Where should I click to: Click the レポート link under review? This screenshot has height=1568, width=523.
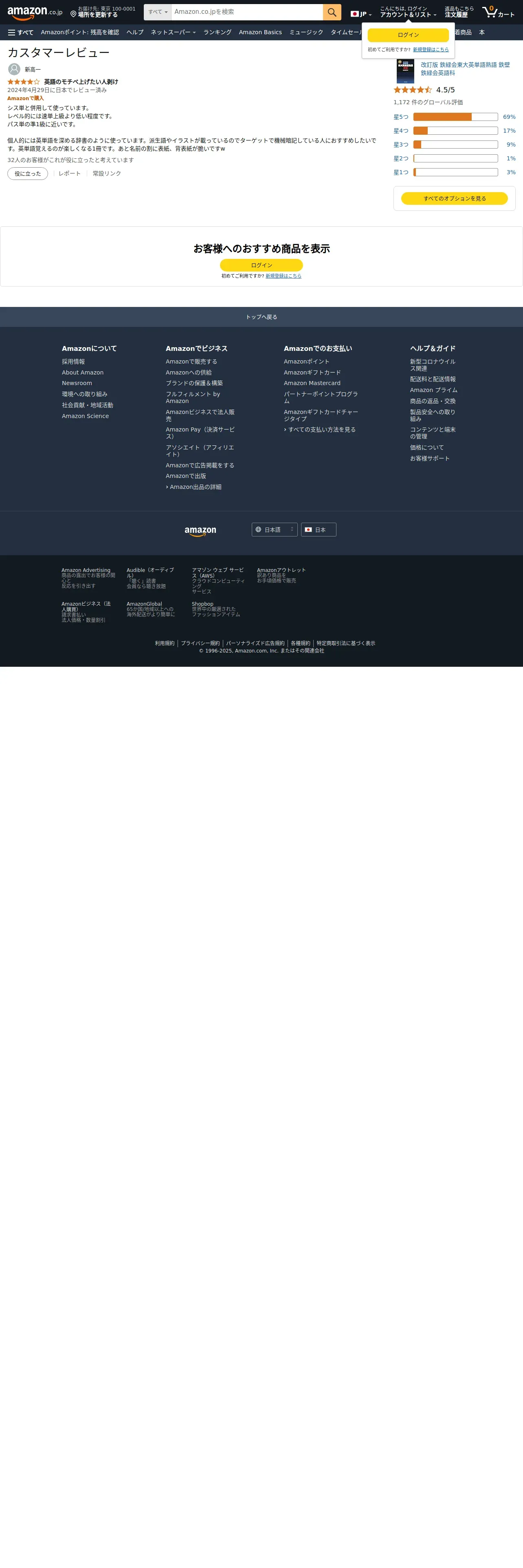pos(69,173)
